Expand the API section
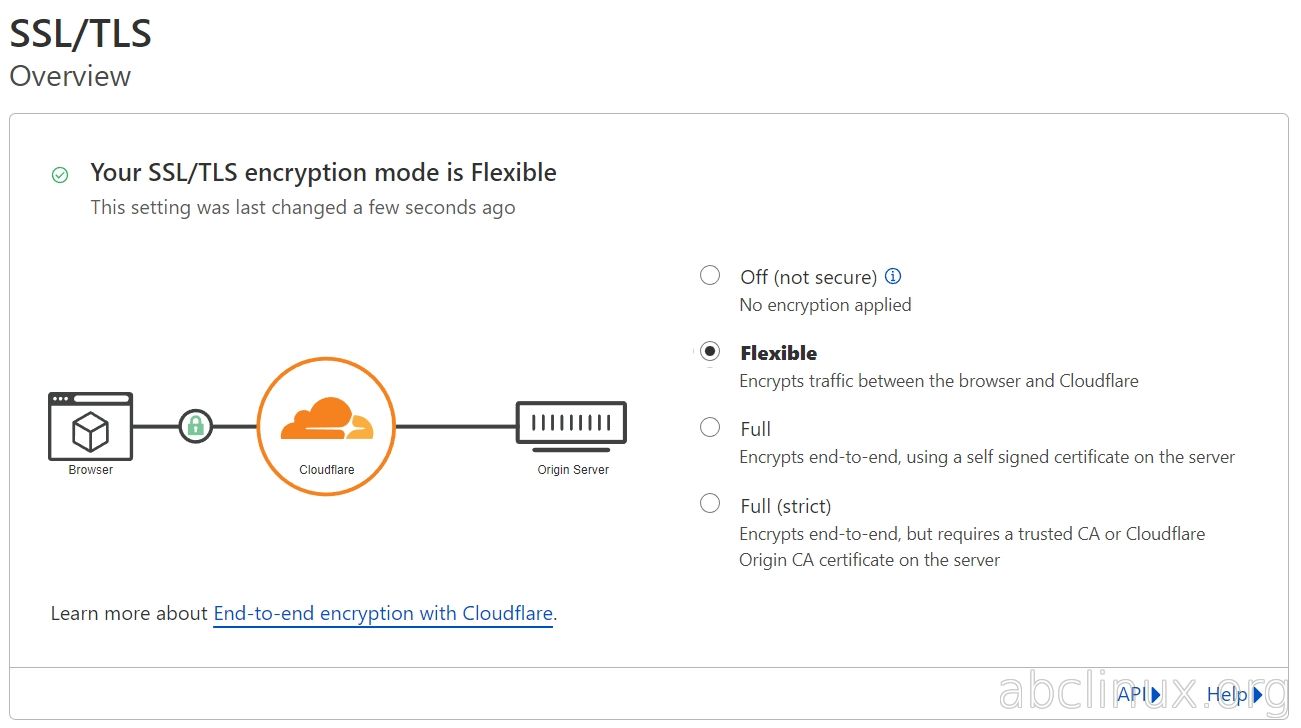 tap(1139, 694)
